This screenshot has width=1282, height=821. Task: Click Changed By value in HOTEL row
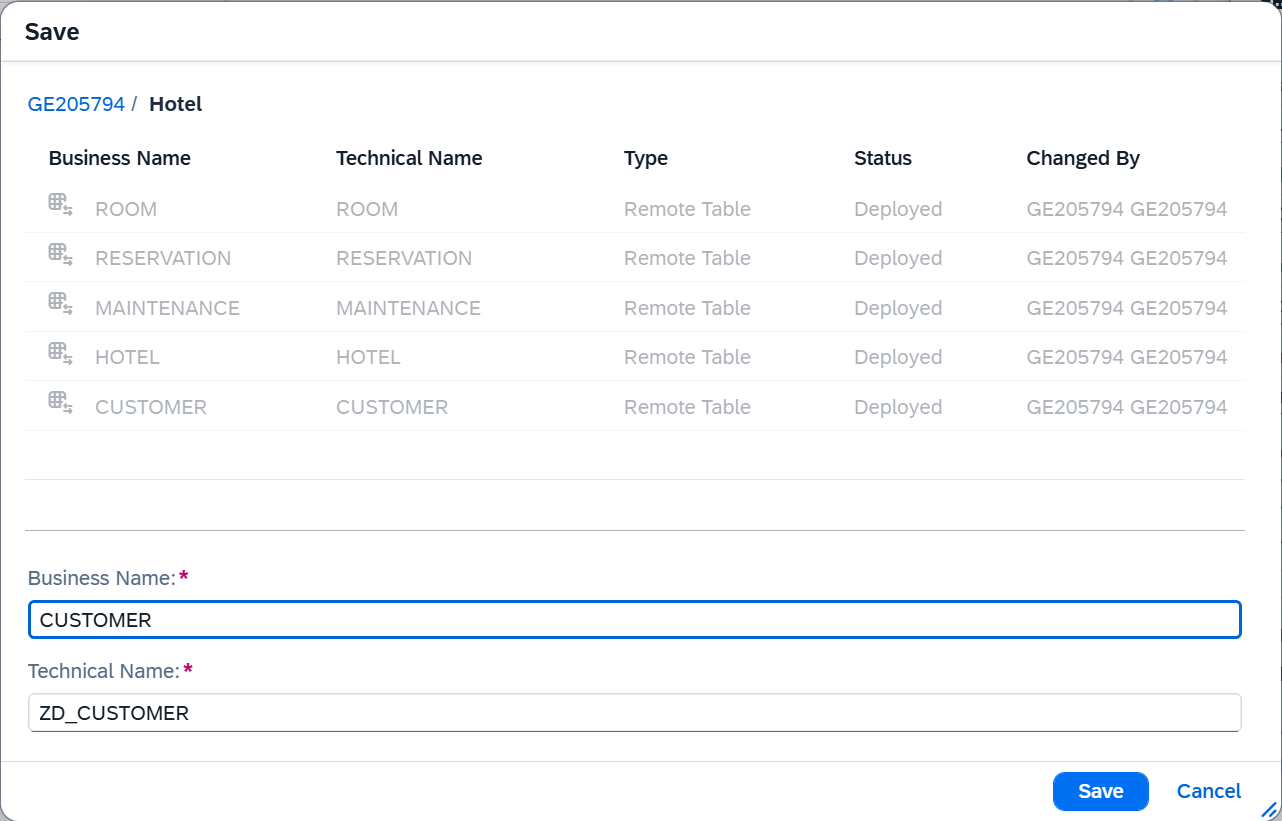click(x=1127, y=357)
